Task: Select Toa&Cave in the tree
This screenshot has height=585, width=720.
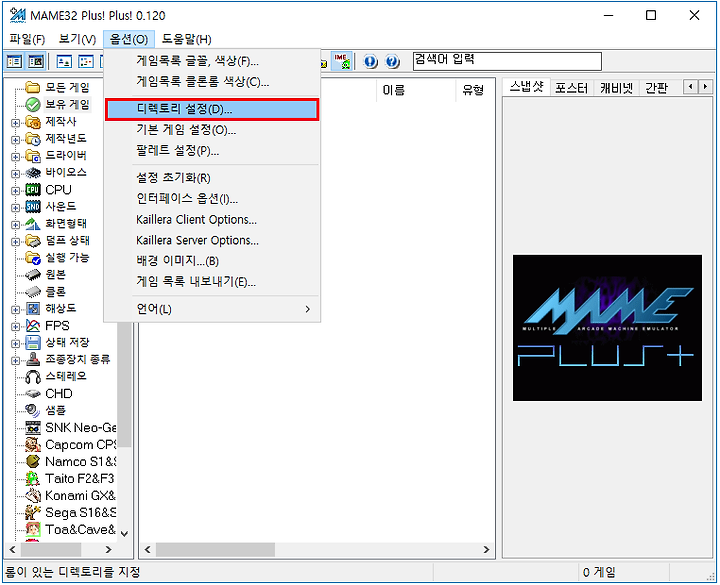Action: pos(80,529)
